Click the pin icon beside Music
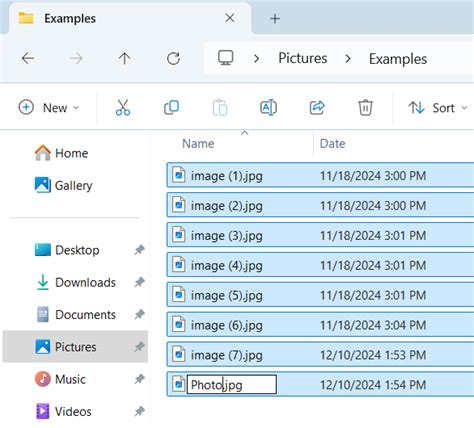The width and height of the screenshot is (474, 428). 140,379
